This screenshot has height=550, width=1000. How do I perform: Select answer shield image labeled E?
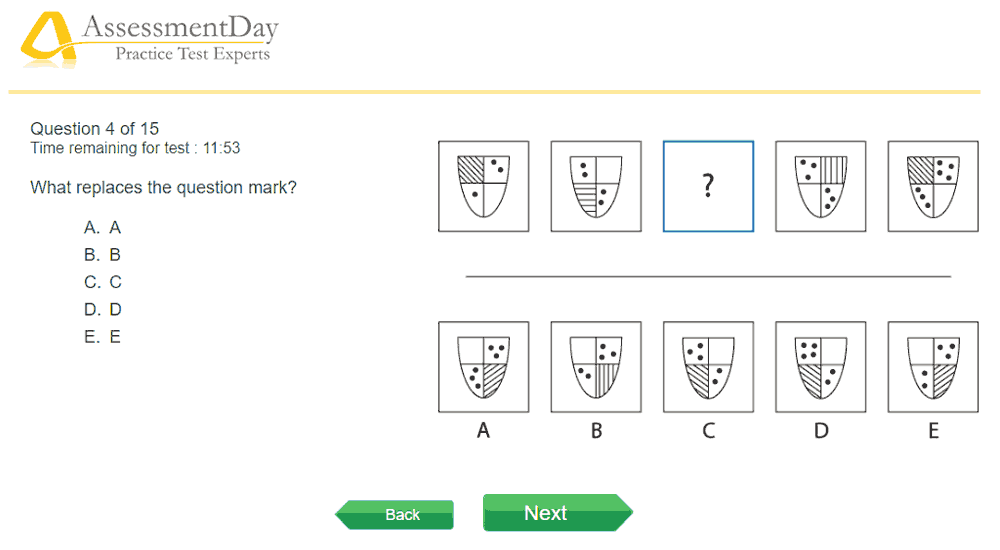coord(933,367)
